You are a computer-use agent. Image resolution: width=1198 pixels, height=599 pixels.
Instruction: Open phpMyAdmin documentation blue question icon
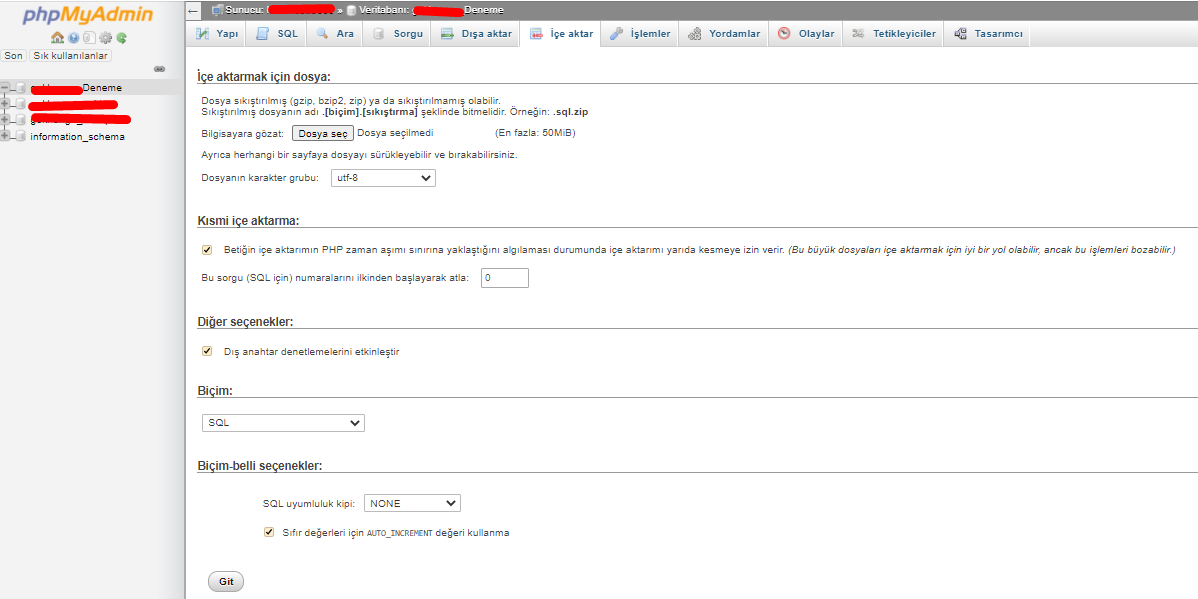(74, 37)
